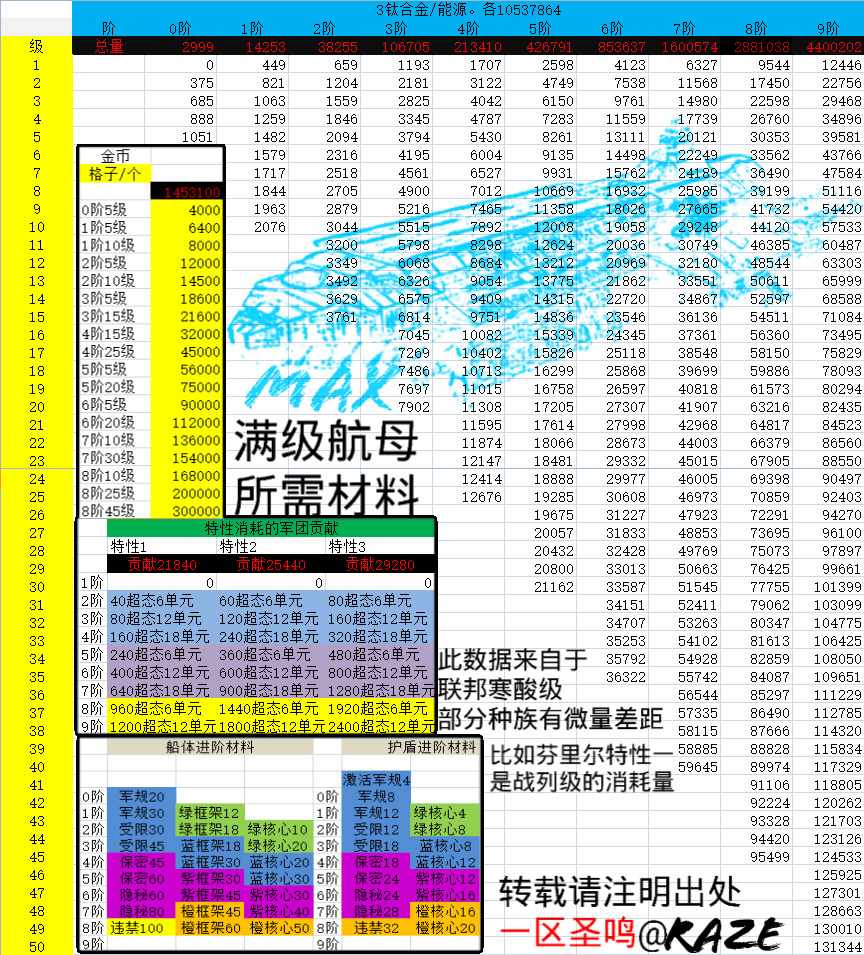Select cell '1200超态12单元'

pos(162,727)
